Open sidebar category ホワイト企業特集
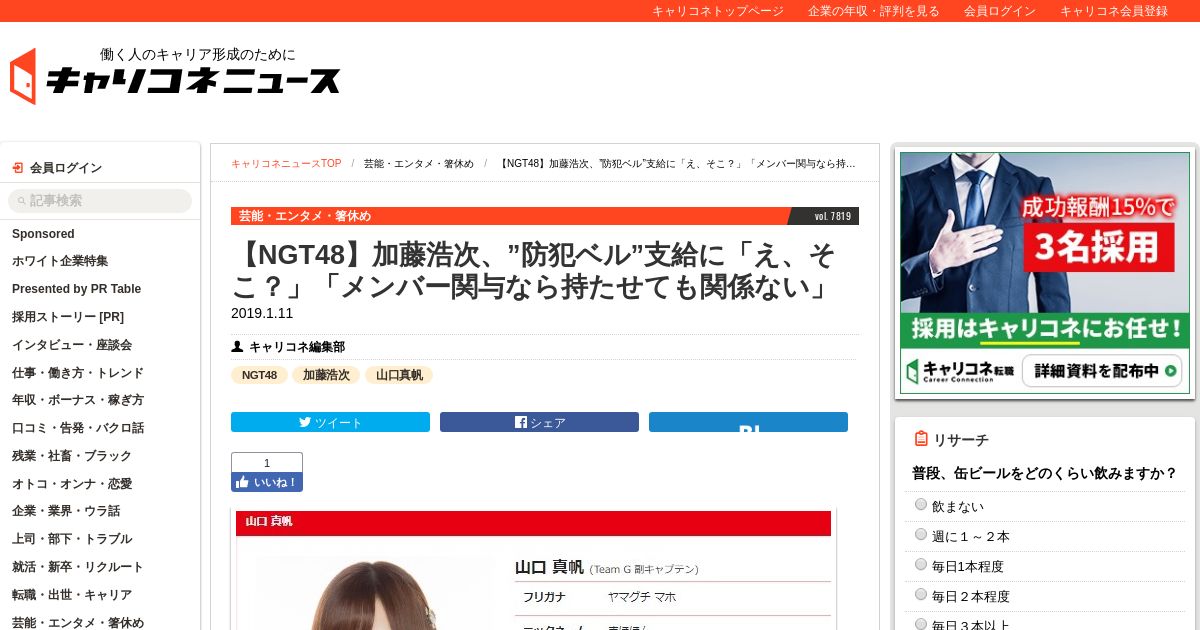1200x630 pixels. (60, 261)
